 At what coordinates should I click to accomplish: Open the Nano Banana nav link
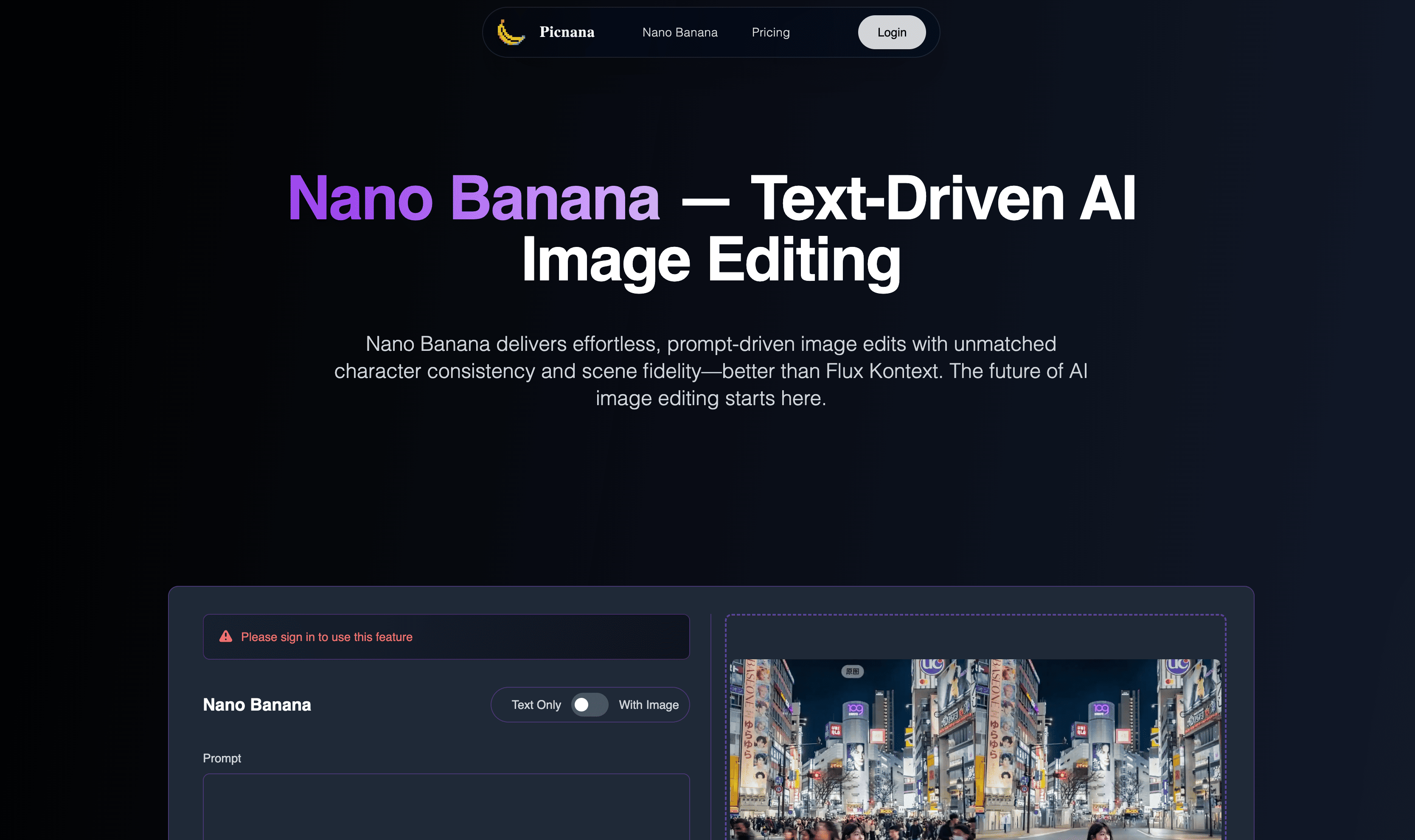(x=679, y=32)
